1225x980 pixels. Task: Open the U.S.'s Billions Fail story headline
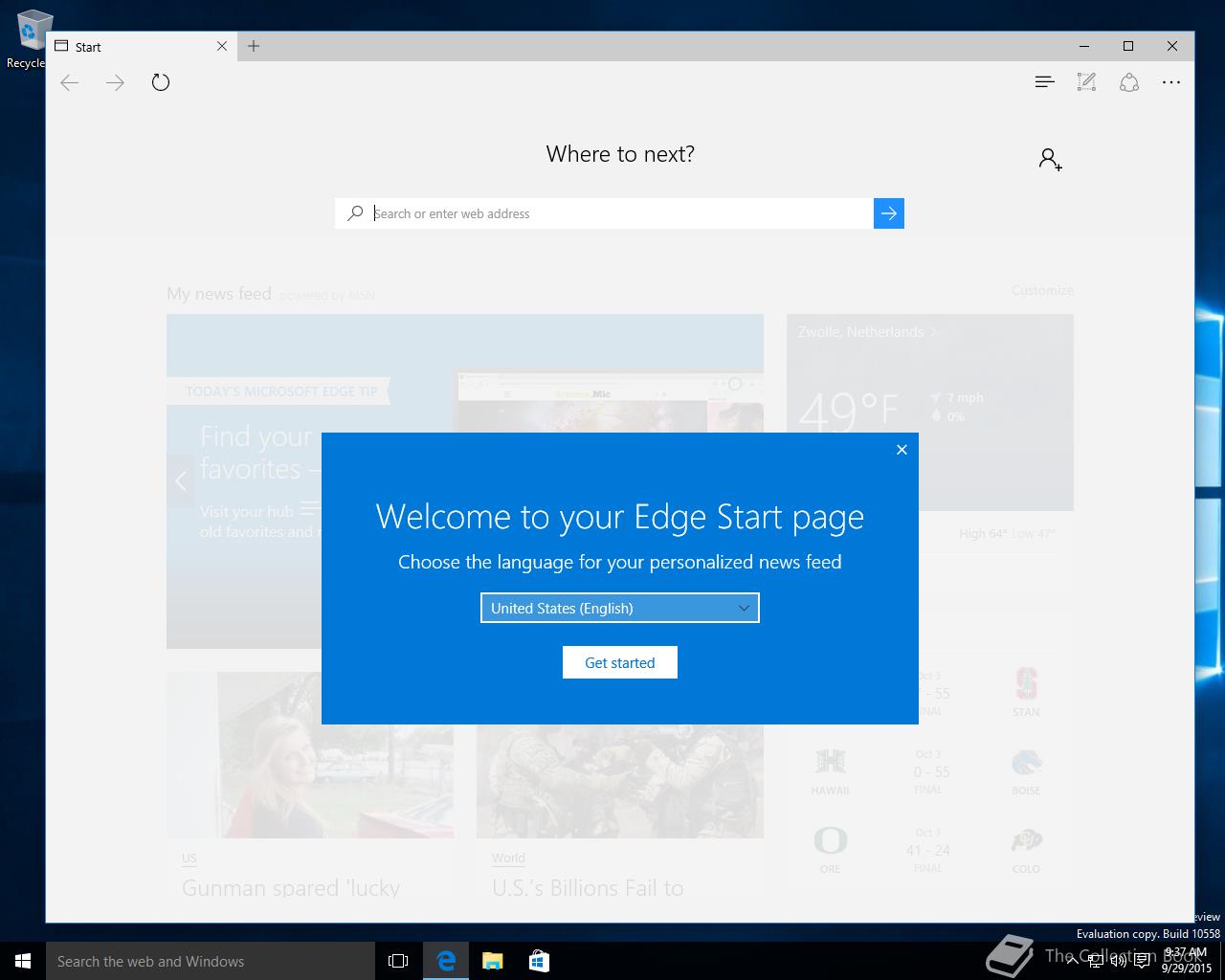click(588, 888)
